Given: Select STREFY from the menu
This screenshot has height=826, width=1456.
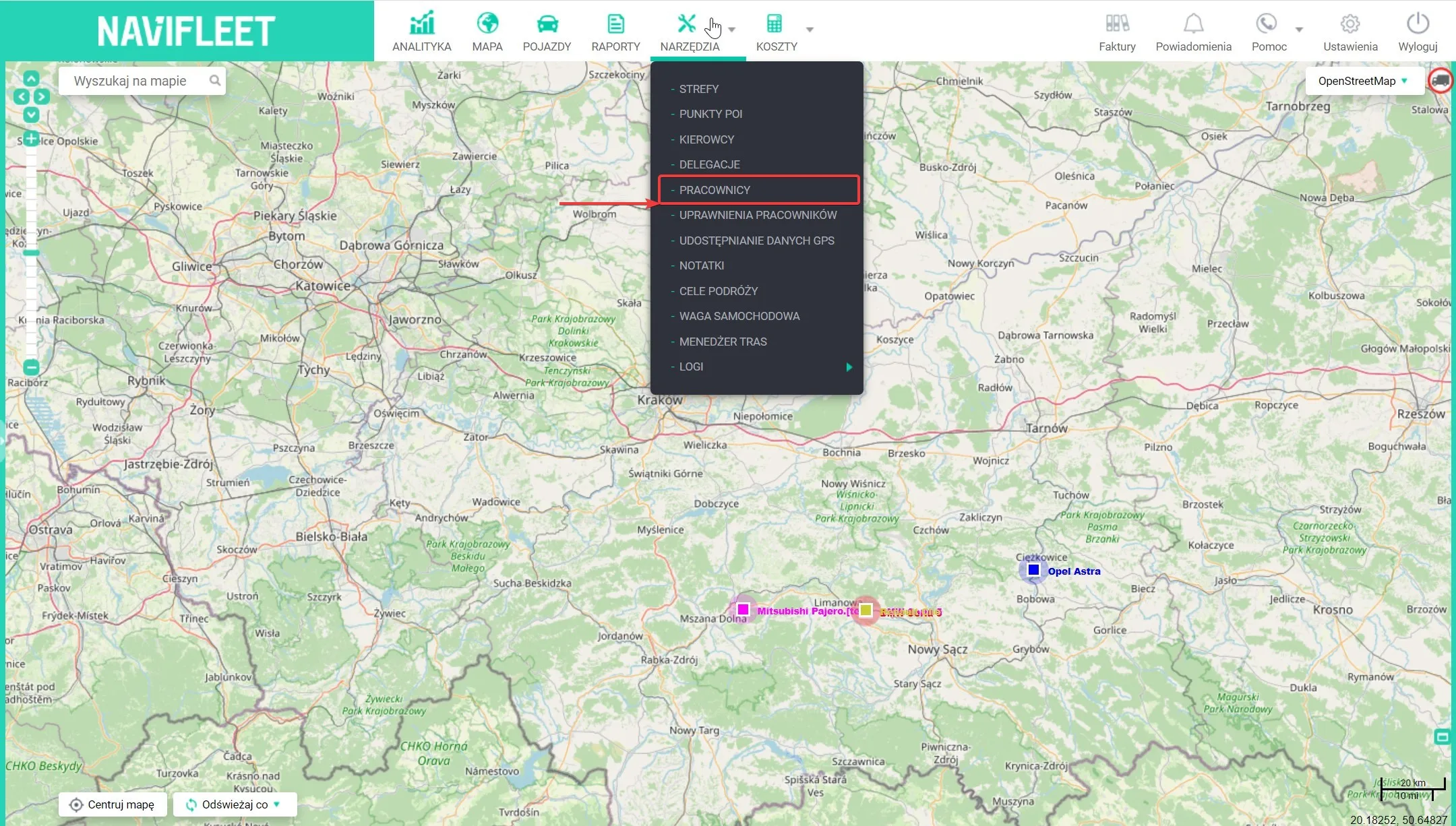Looking at the screenshot, I should tap(699, 89).
